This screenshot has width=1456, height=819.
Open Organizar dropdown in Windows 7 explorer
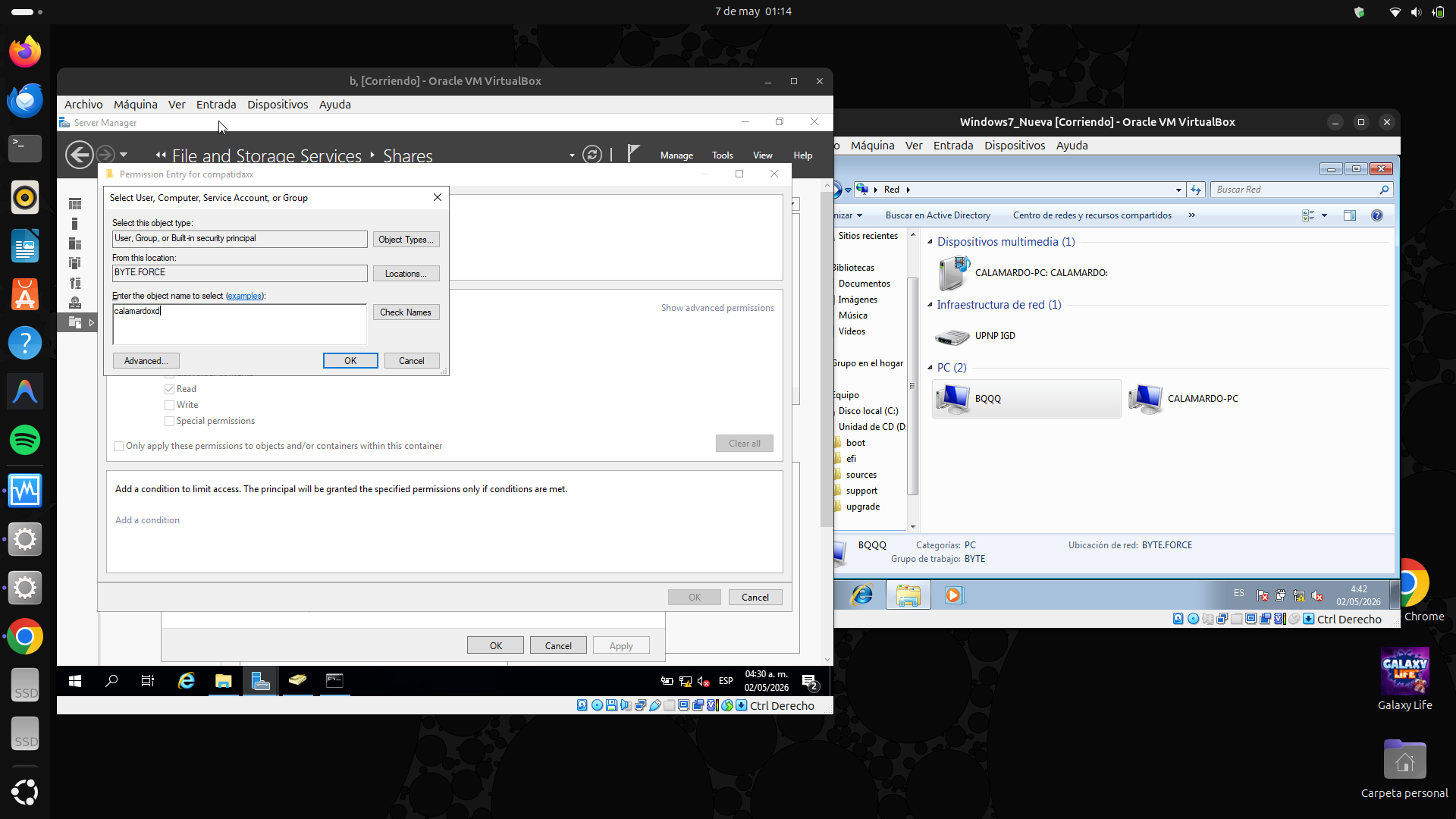point(849,215)
